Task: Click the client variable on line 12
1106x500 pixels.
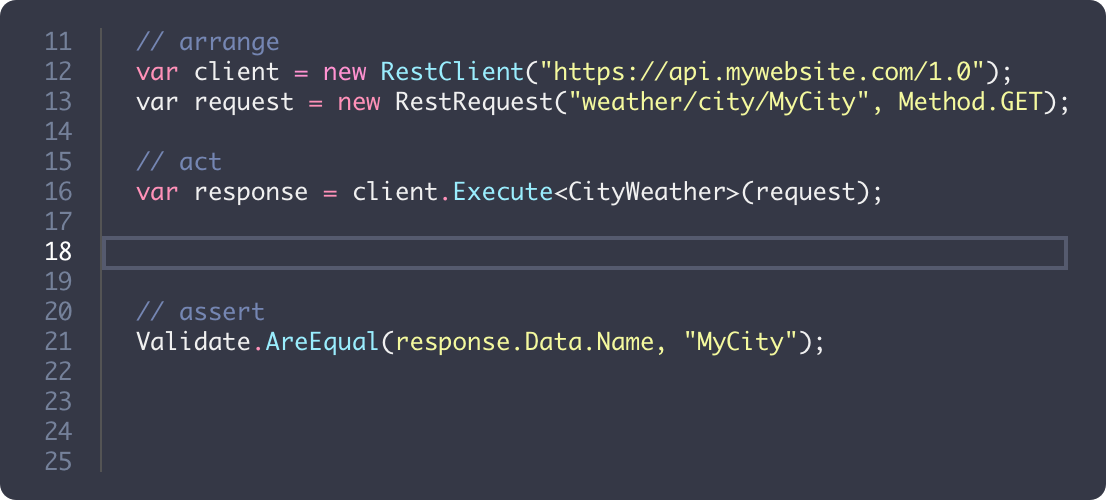Action: tap(237, 72)
